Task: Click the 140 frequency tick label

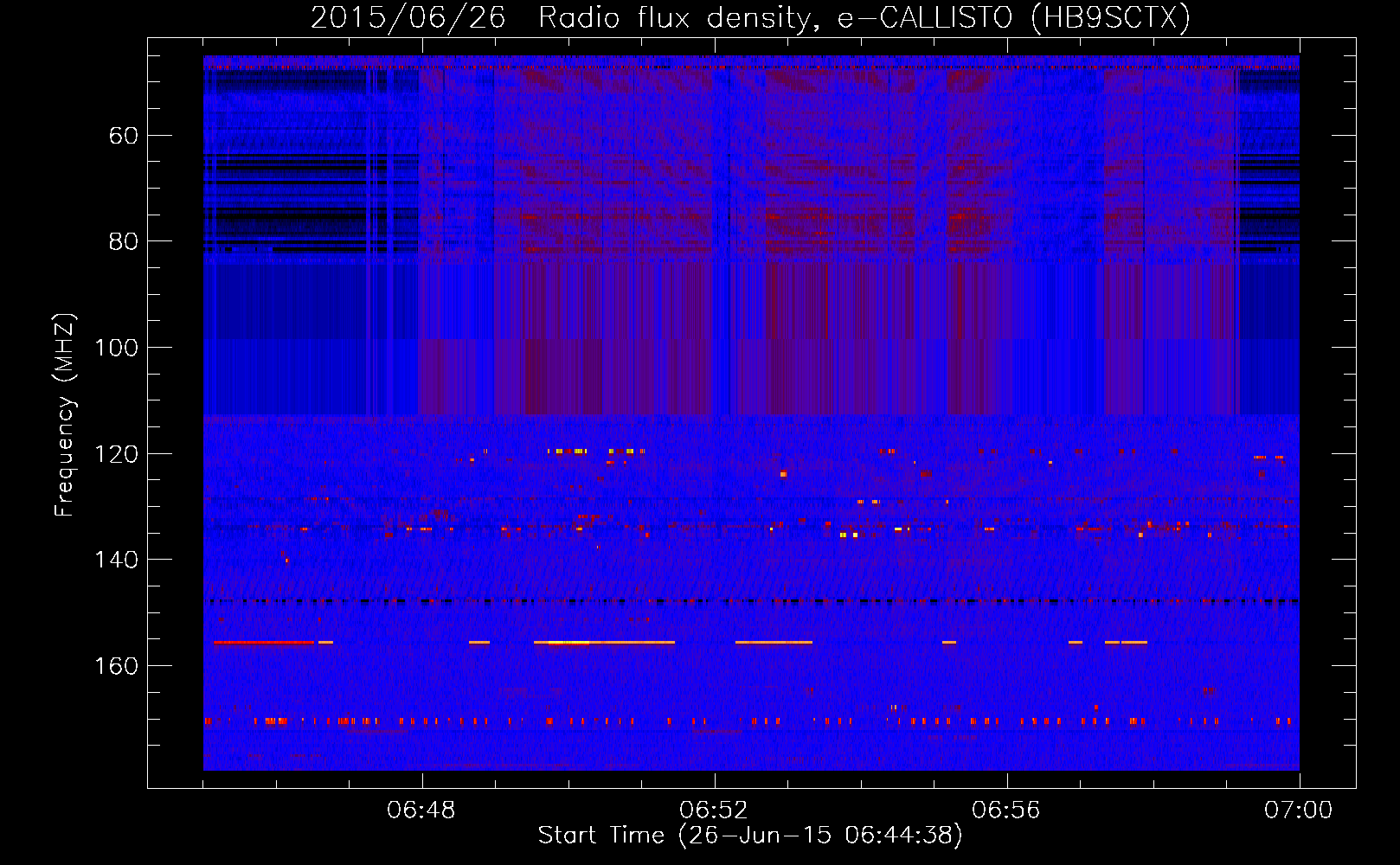Action: 117,560
